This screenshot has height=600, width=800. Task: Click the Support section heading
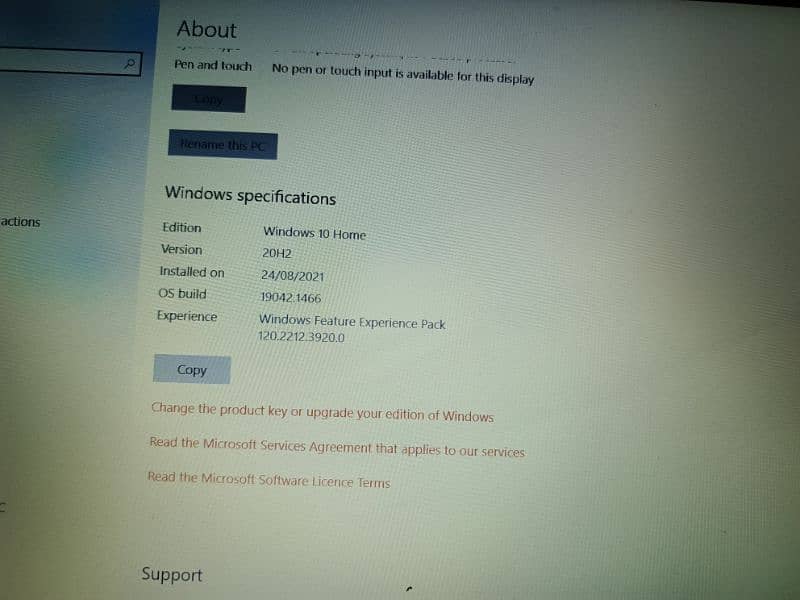point(172,575)
